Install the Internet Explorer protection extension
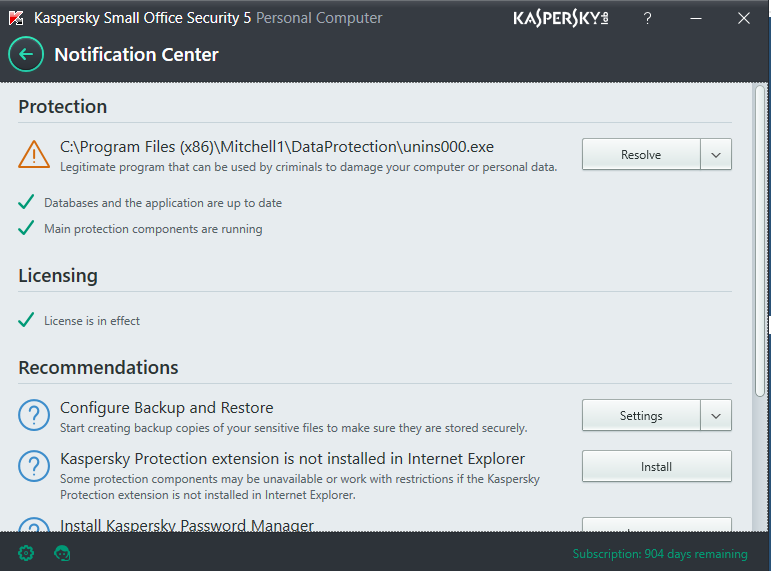 (657, 466)
